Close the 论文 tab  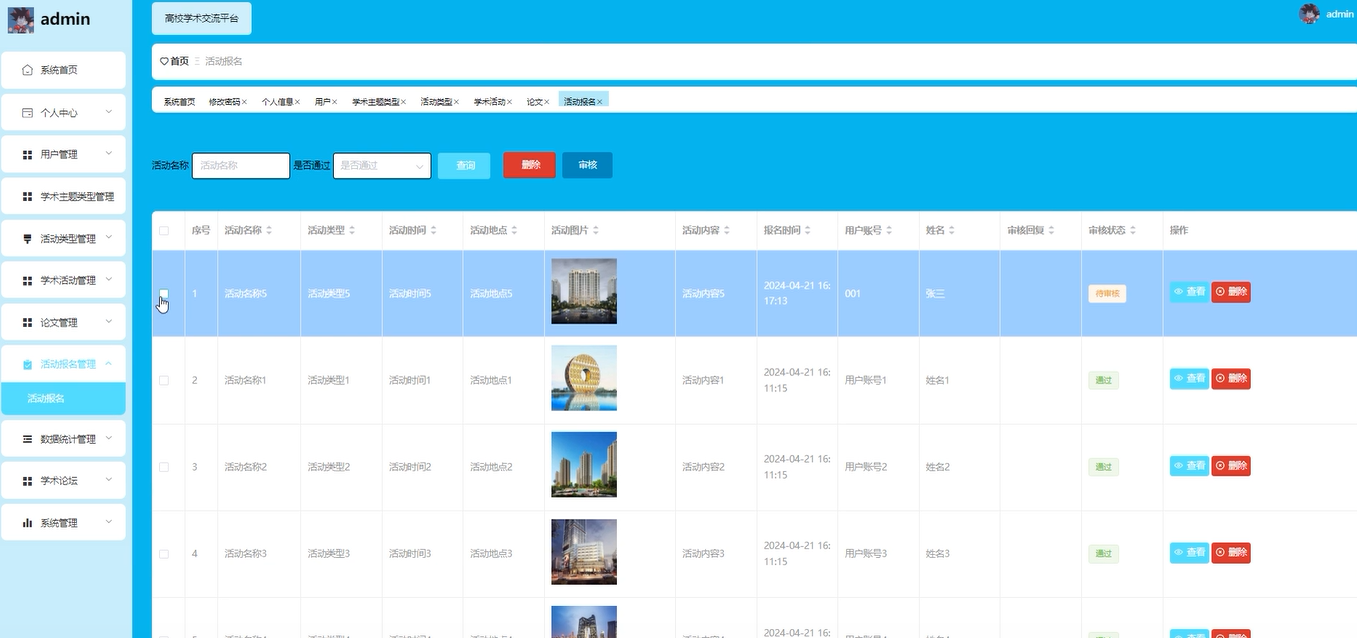546,102
